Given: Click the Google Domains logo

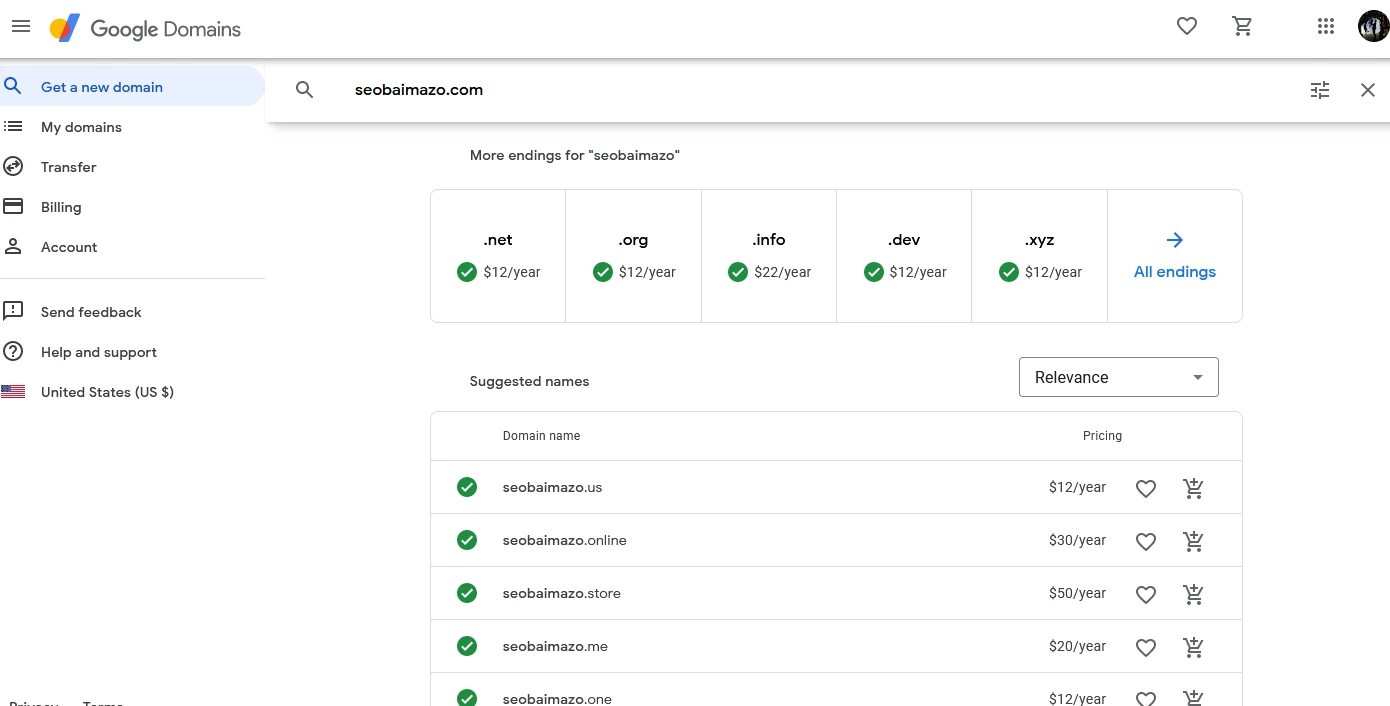Looking at the screenshot, I should (146, 29).
